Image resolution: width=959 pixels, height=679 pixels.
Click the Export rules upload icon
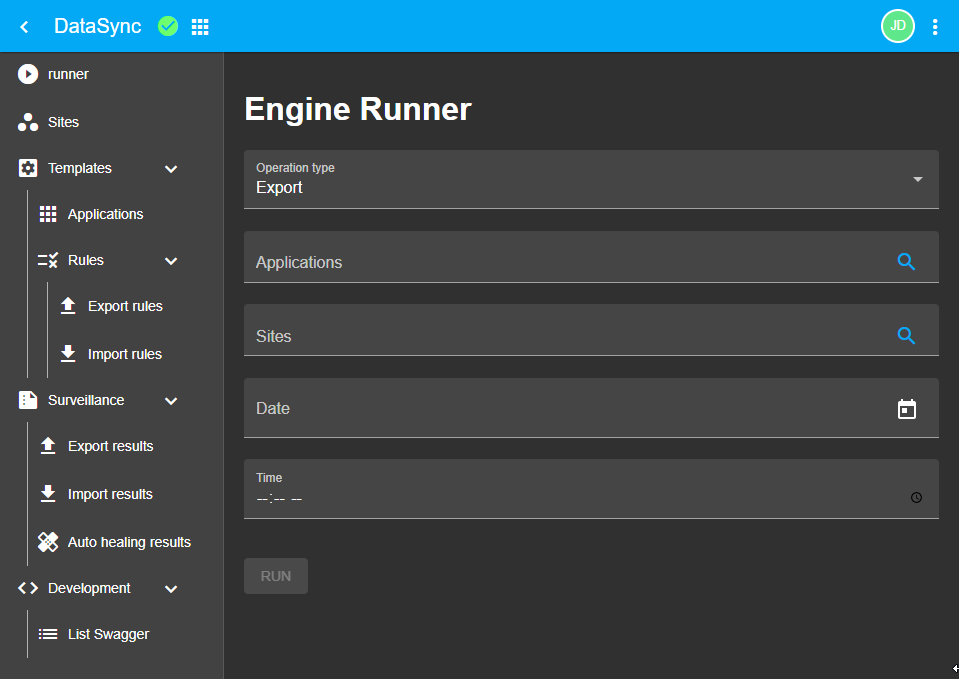(x=68, y=306)
